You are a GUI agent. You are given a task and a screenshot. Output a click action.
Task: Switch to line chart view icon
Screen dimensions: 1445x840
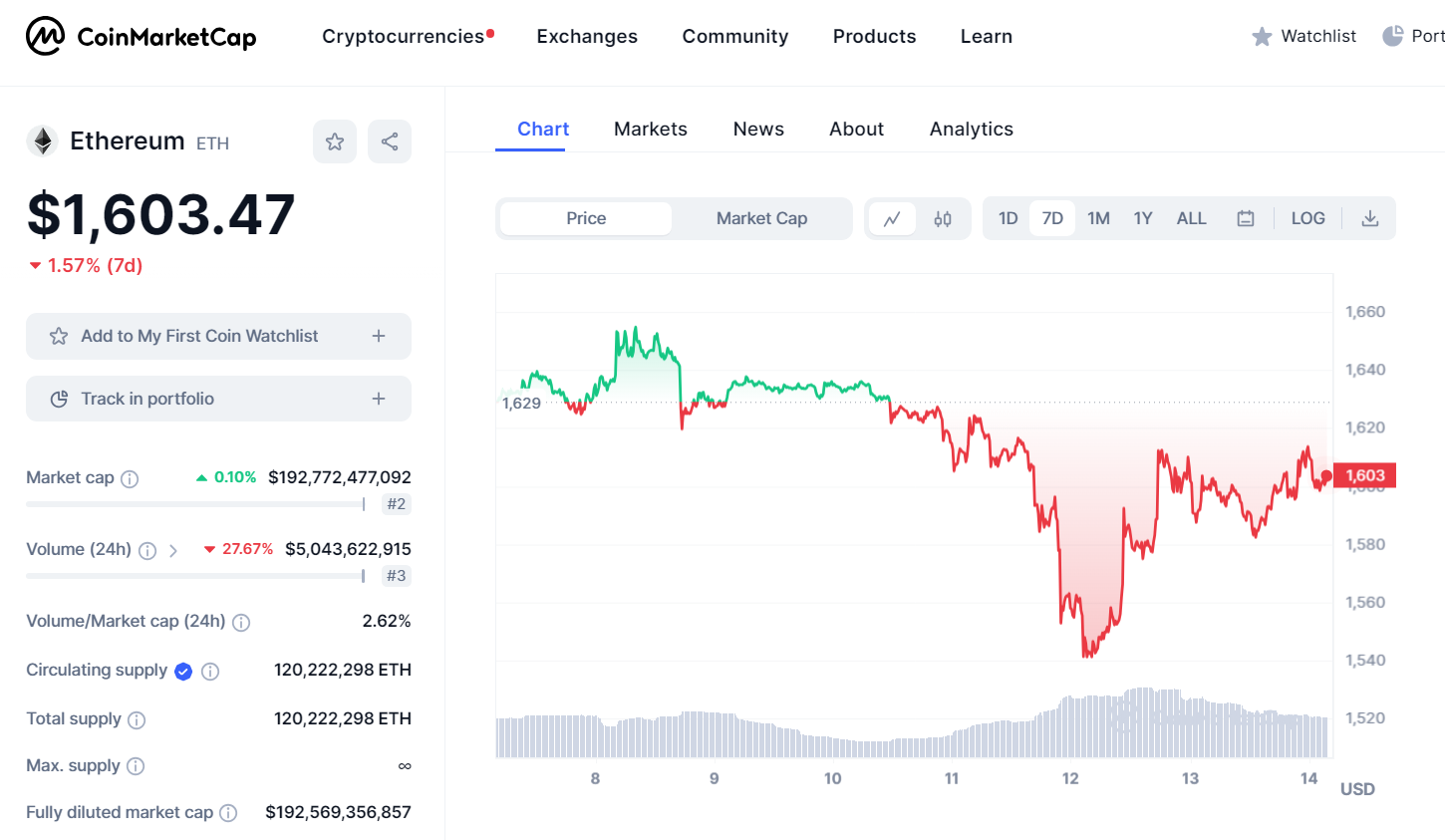pos(892,218)
